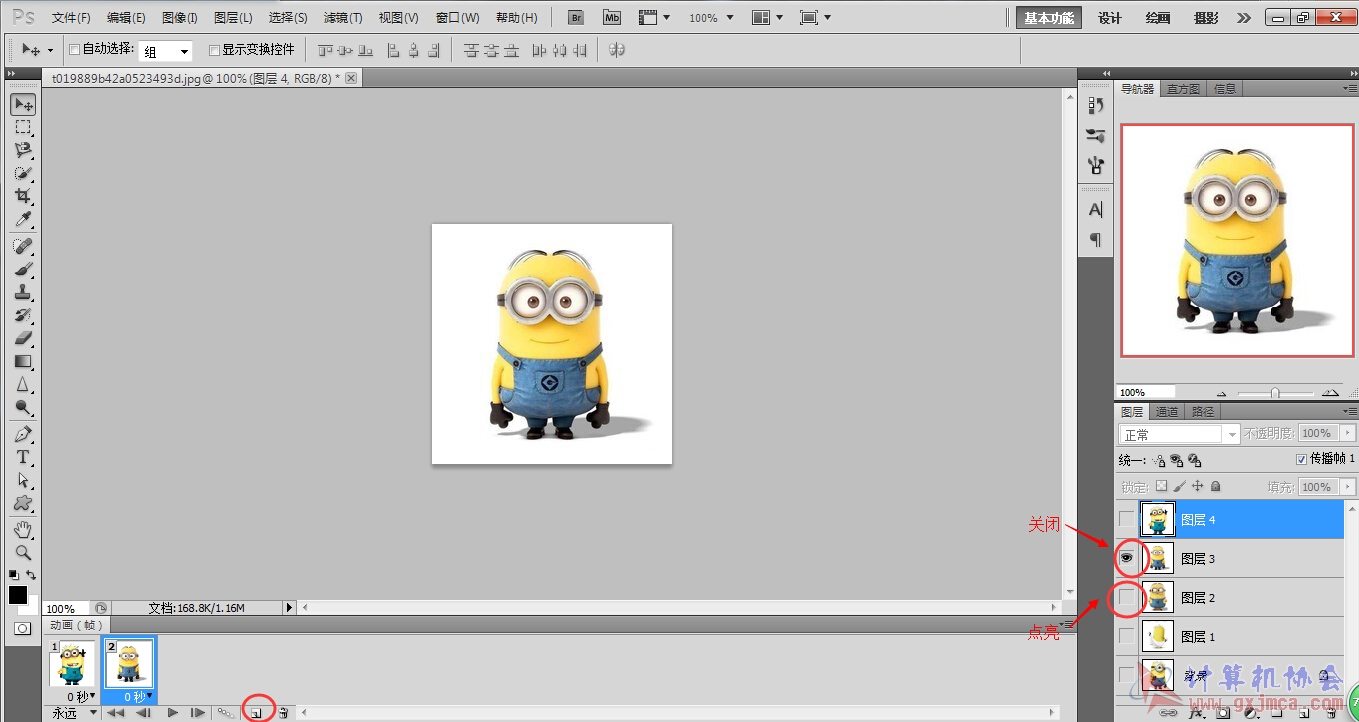Image resolution: width=1359 pixels, height=722 pixels.
Task: Select the Crop tool
Action: click(23, 196)
